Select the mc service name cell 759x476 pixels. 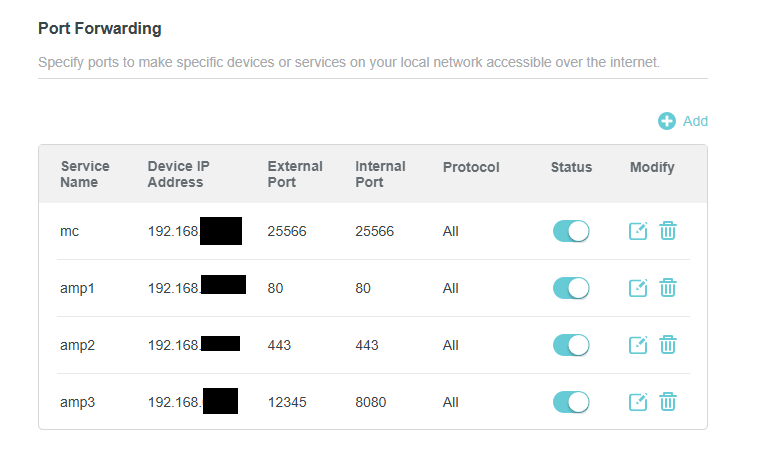click(x=69, y=231)
